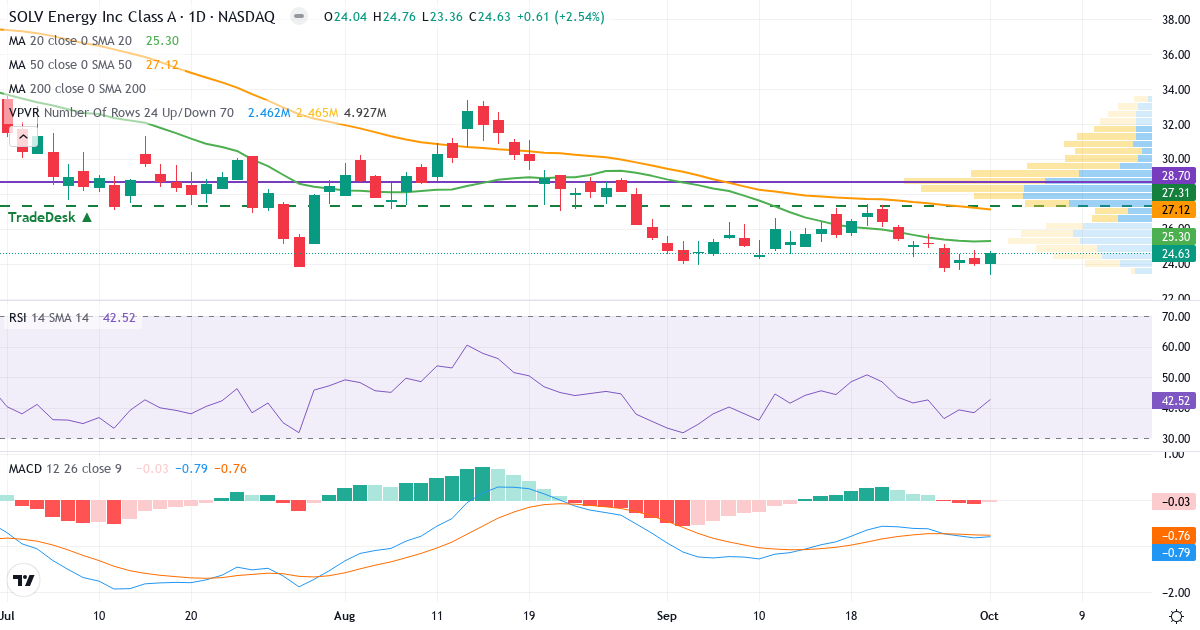The image size is (1200, 630).
Task: Click the −0.03 histogram value in MACD legend
Action: [152, 468]
